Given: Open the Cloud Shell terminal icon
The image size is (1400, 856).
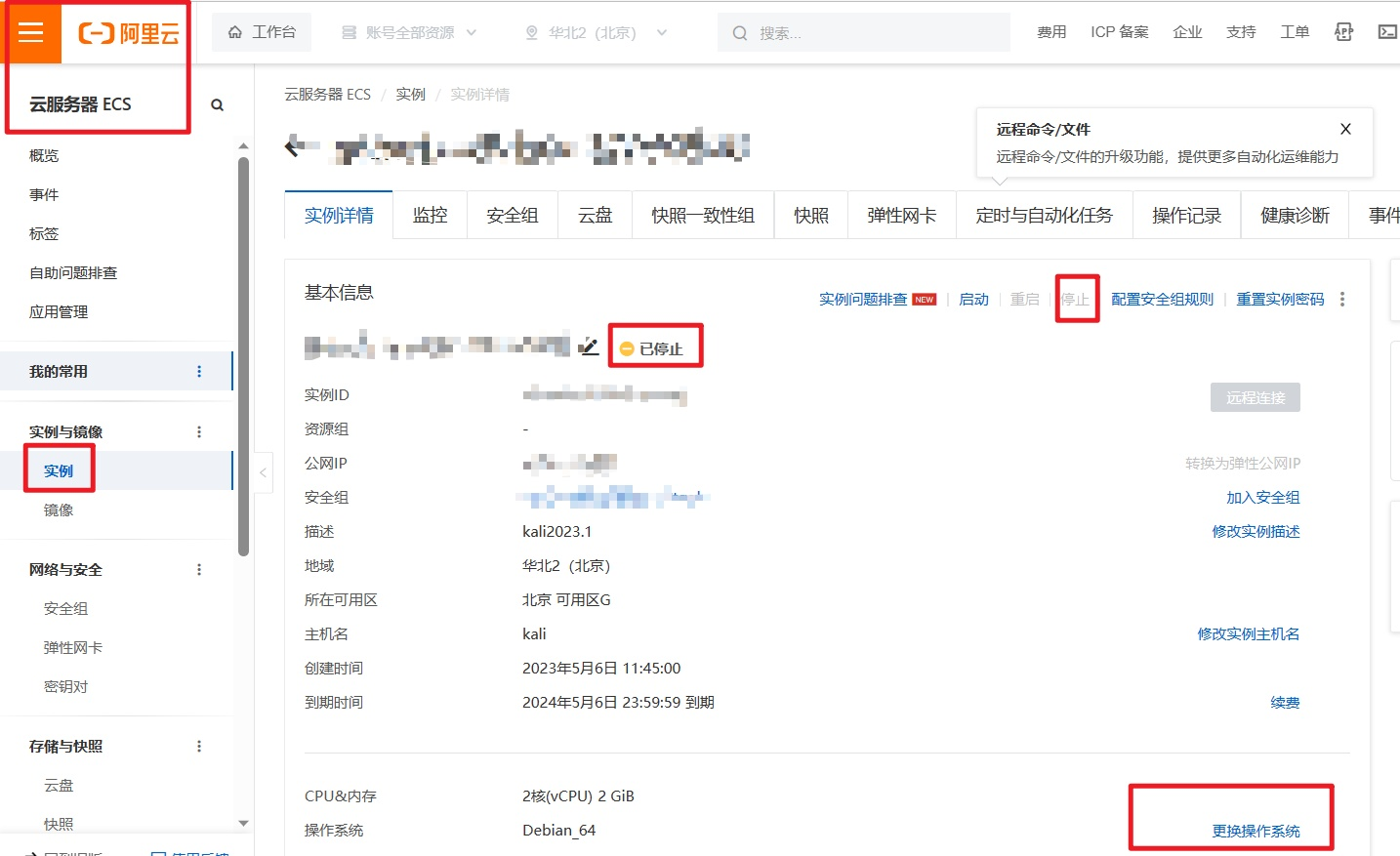Looking at the screenshot, I should pos(1387,32).
